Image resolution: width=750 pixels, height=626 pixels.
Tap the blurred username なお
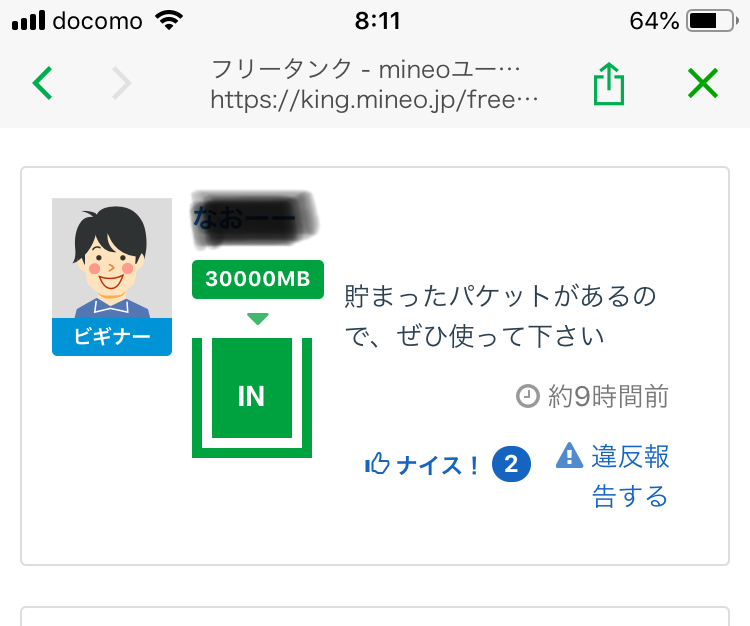pos(252,217)
